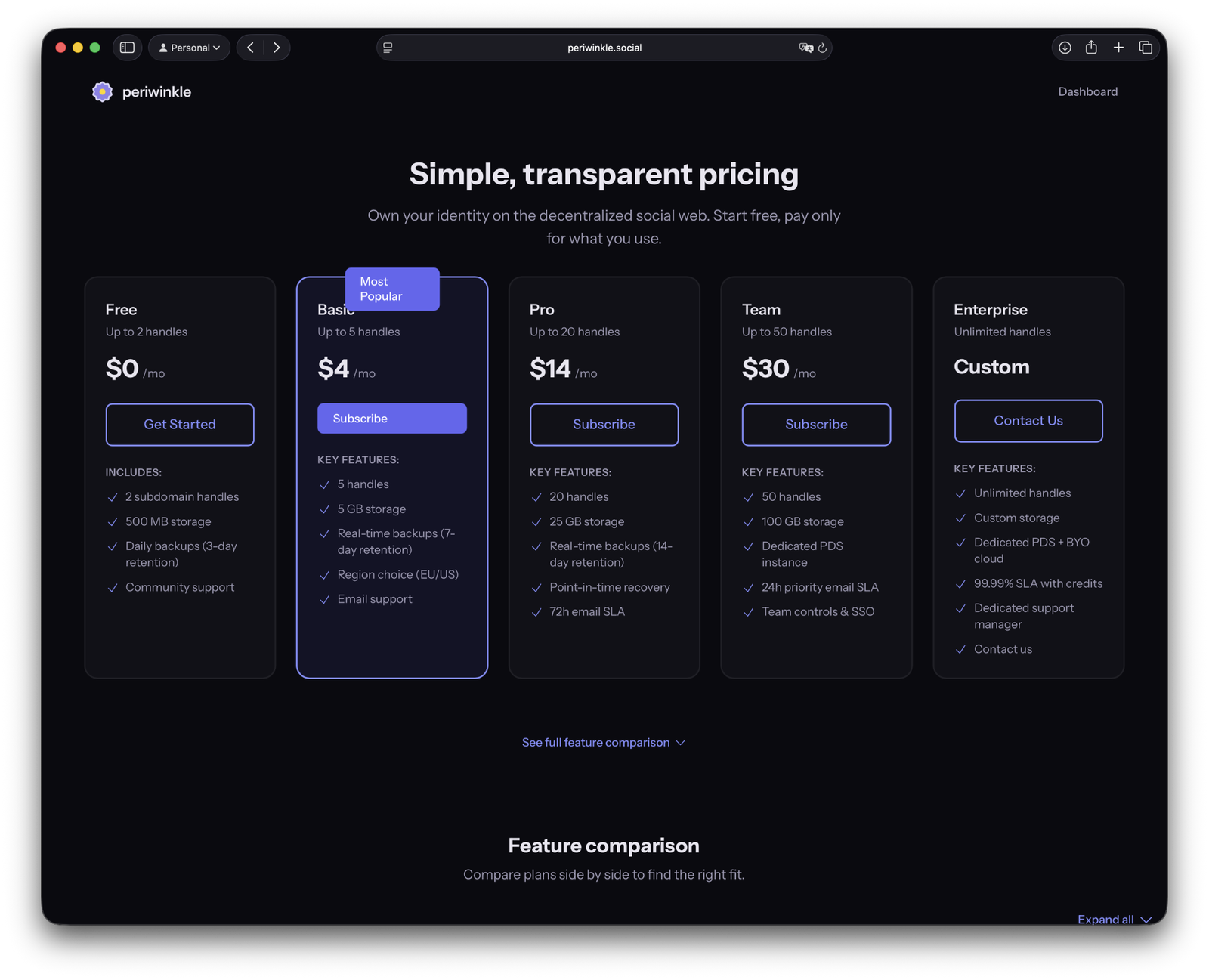
Task: Subscribe to the Basic plan
Action: pos(391,418)
